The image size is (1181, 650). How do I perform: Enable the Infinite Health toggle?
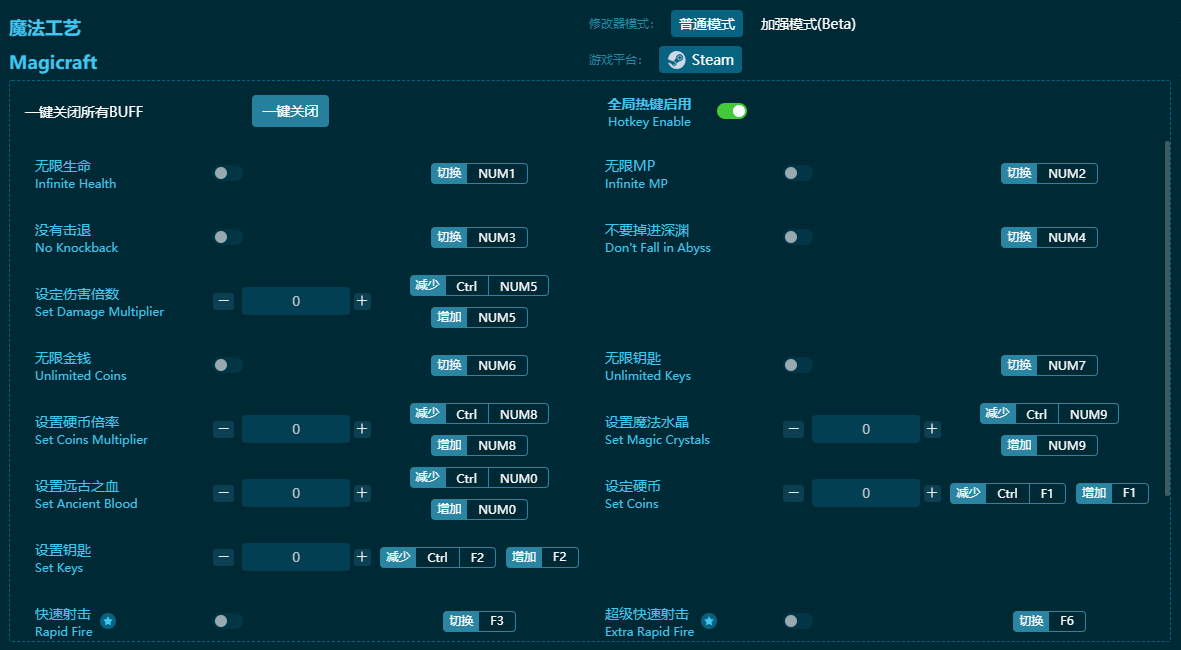click(227, 172)
